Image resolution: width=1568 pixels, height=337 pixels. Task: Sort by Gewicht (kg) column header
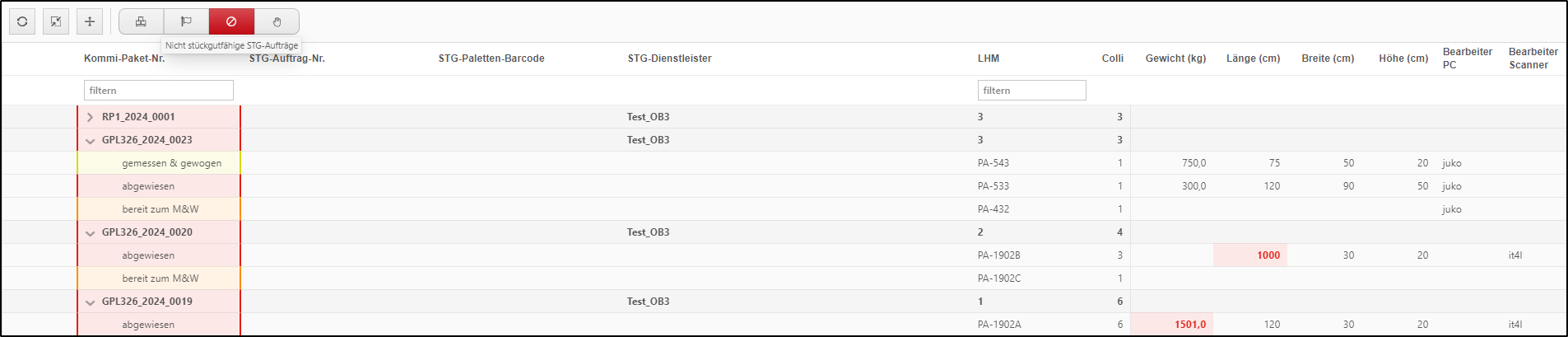tap(1175, 59)
